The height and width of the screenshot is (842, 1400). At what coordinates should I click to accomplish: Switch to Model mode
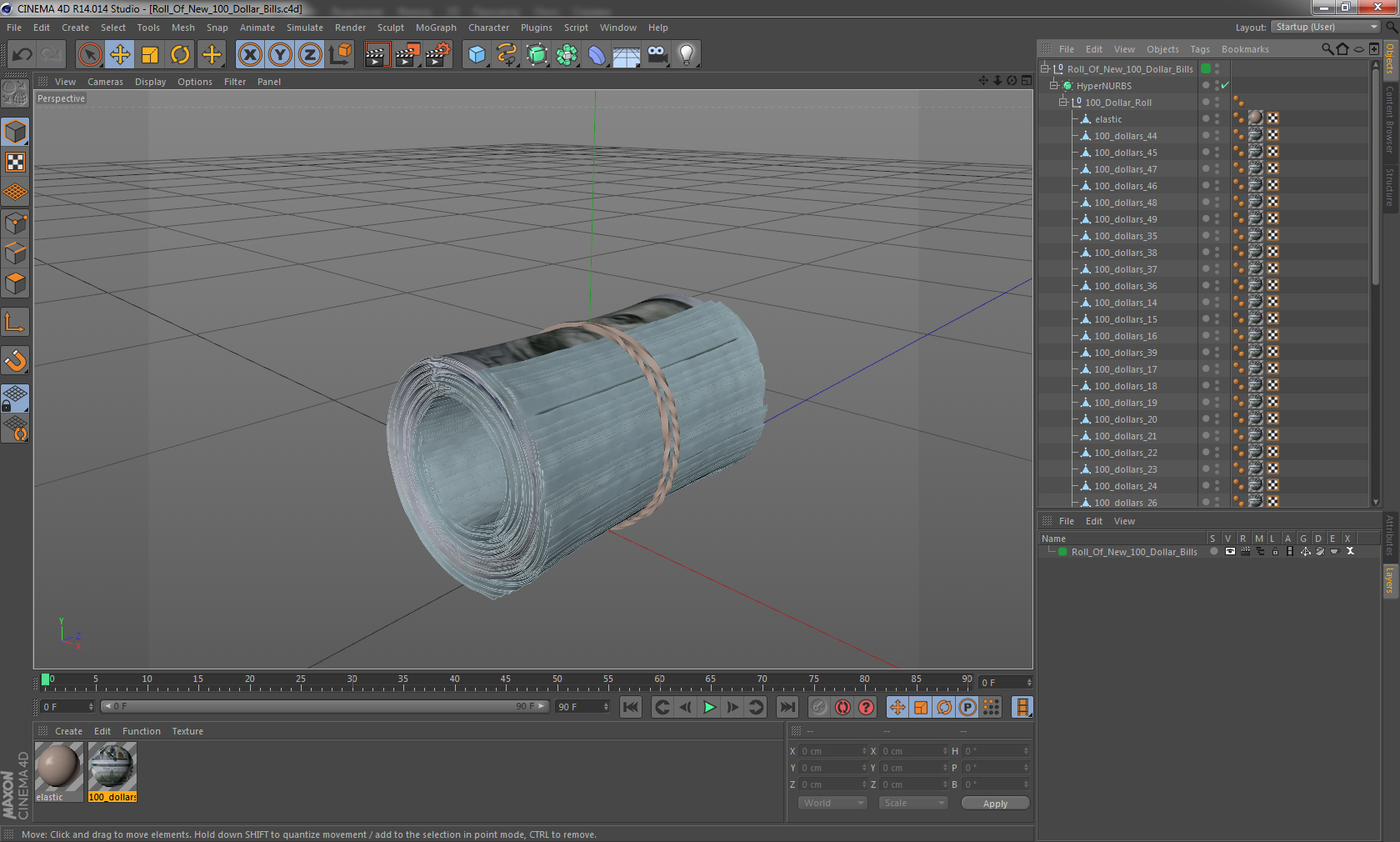tap(15, 133)
